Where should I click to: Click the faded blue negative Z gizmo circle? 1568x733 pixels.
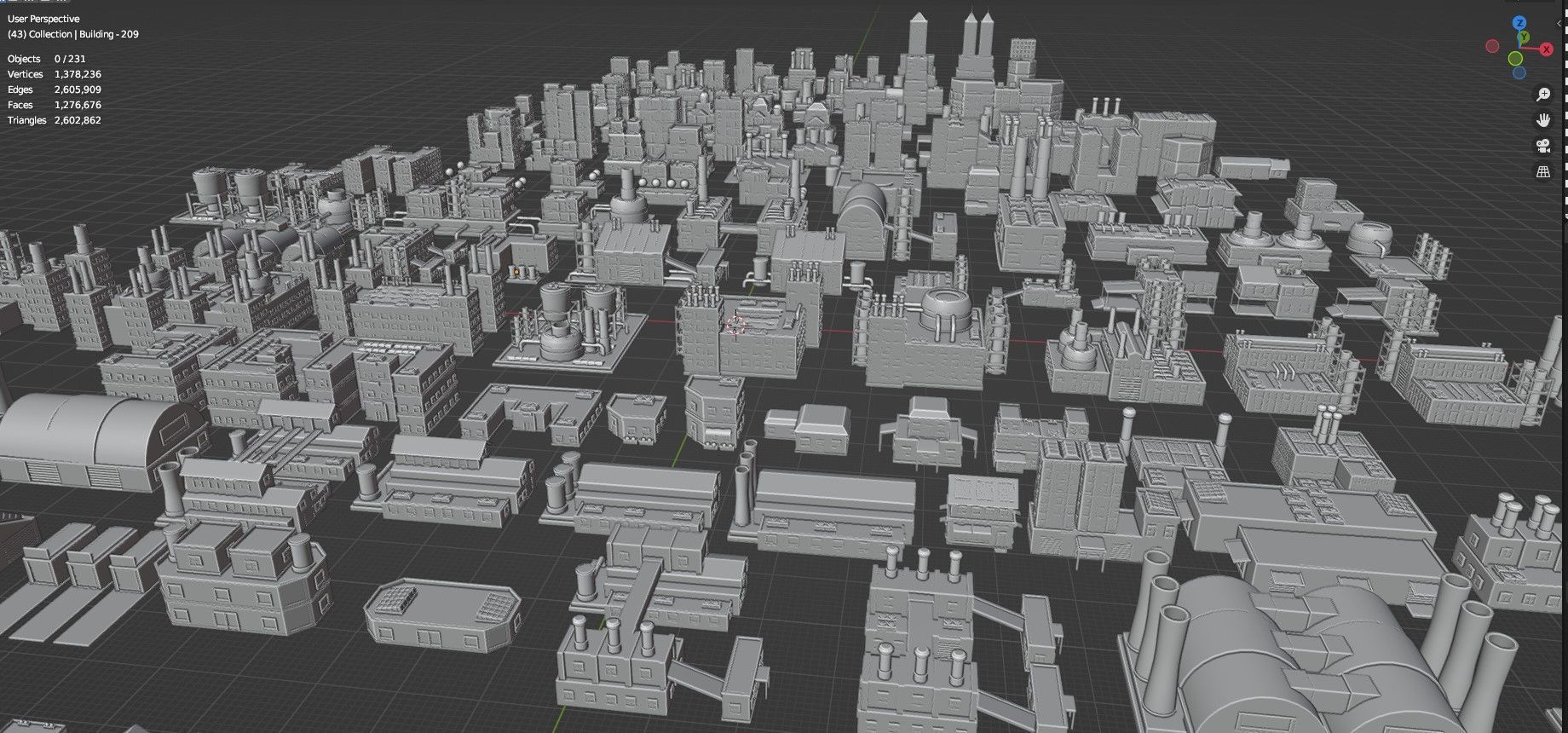(1519, 72)
